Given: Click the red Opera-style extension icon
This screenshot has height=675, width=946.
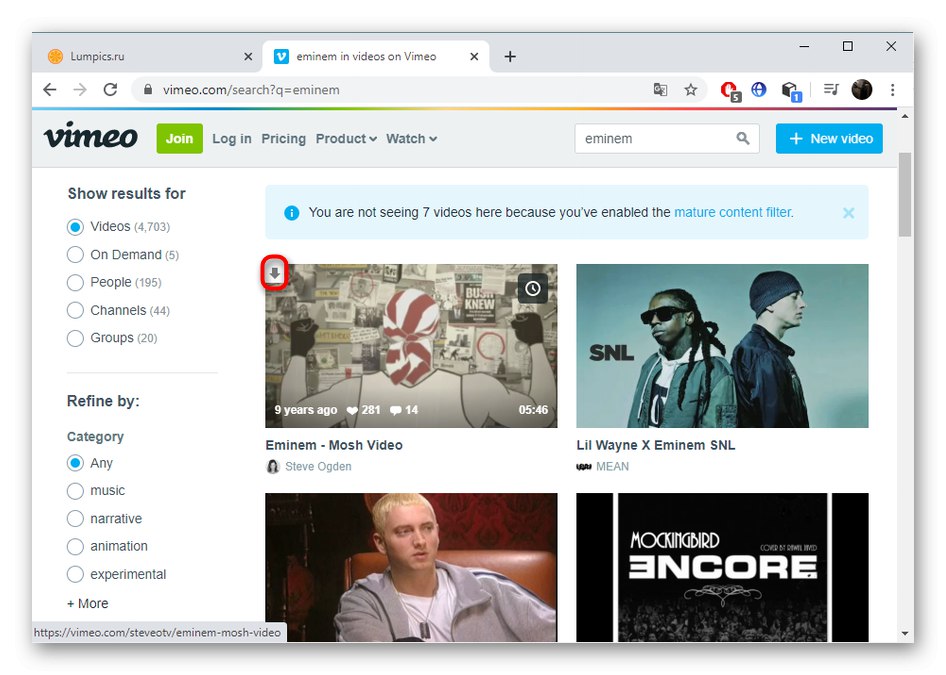Looking at the screenshot, I should (x=730, y=91).
